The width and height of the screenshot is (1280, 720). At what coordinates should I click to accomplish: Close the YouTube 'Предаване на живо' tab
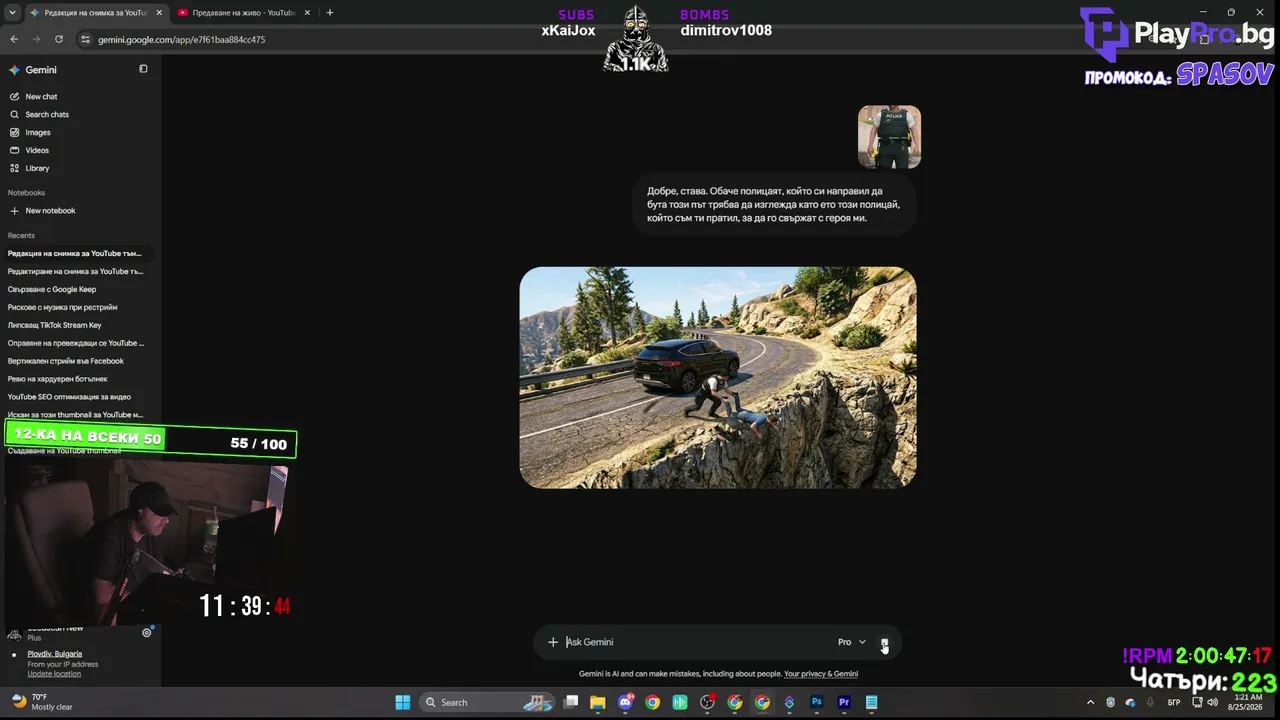[x=307, y=13]
